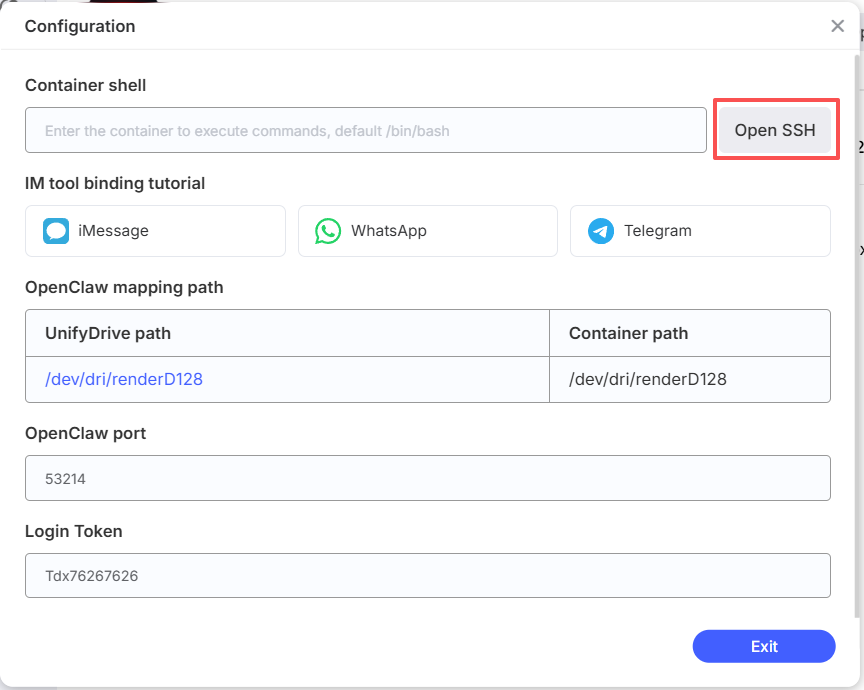
Task: Click the blue Exit button
Action: (x=764, y=646)
